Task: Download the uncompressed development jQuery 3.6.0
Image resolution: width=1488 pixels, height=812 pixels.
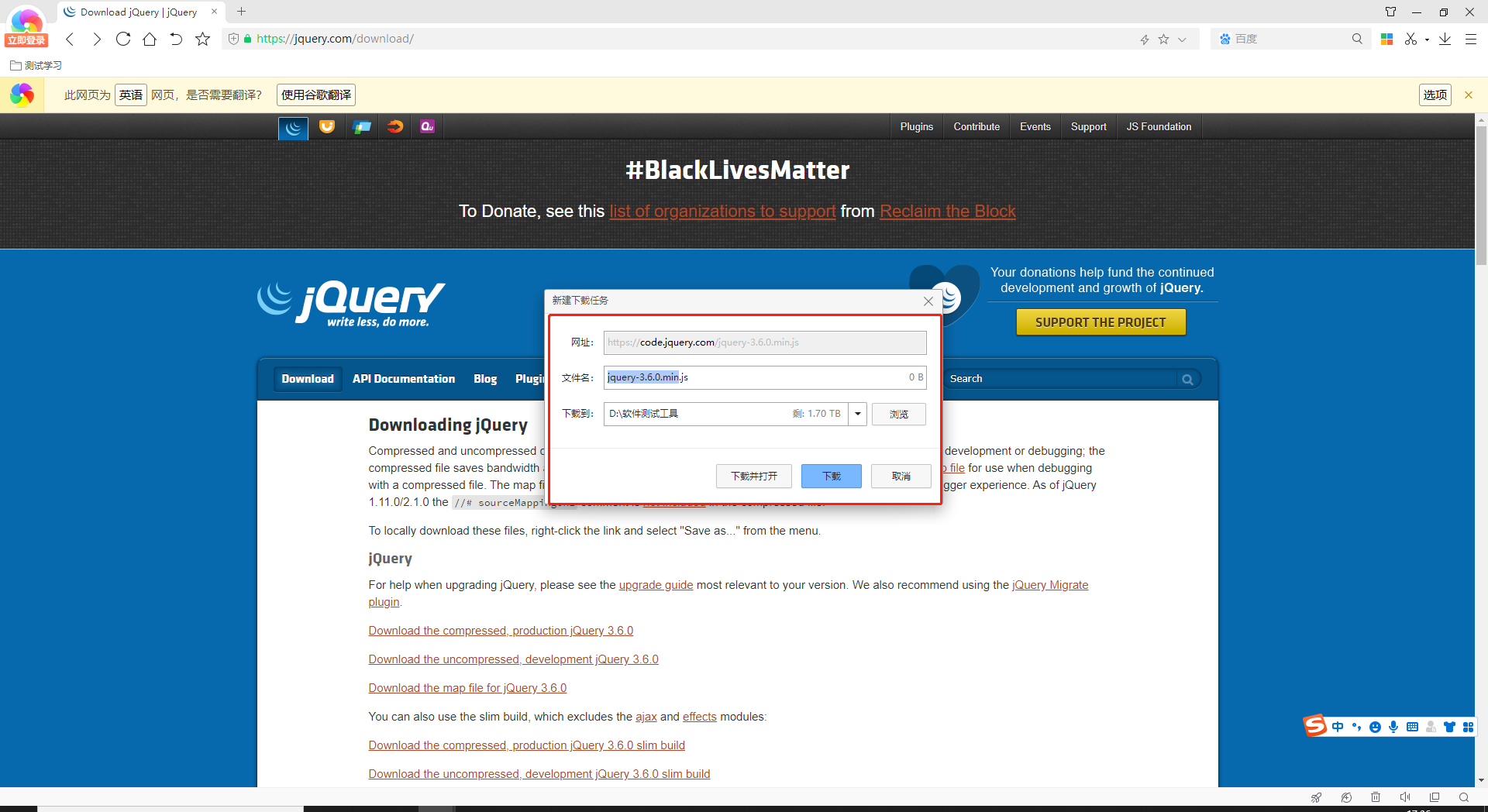Action: tap(513, 659)
